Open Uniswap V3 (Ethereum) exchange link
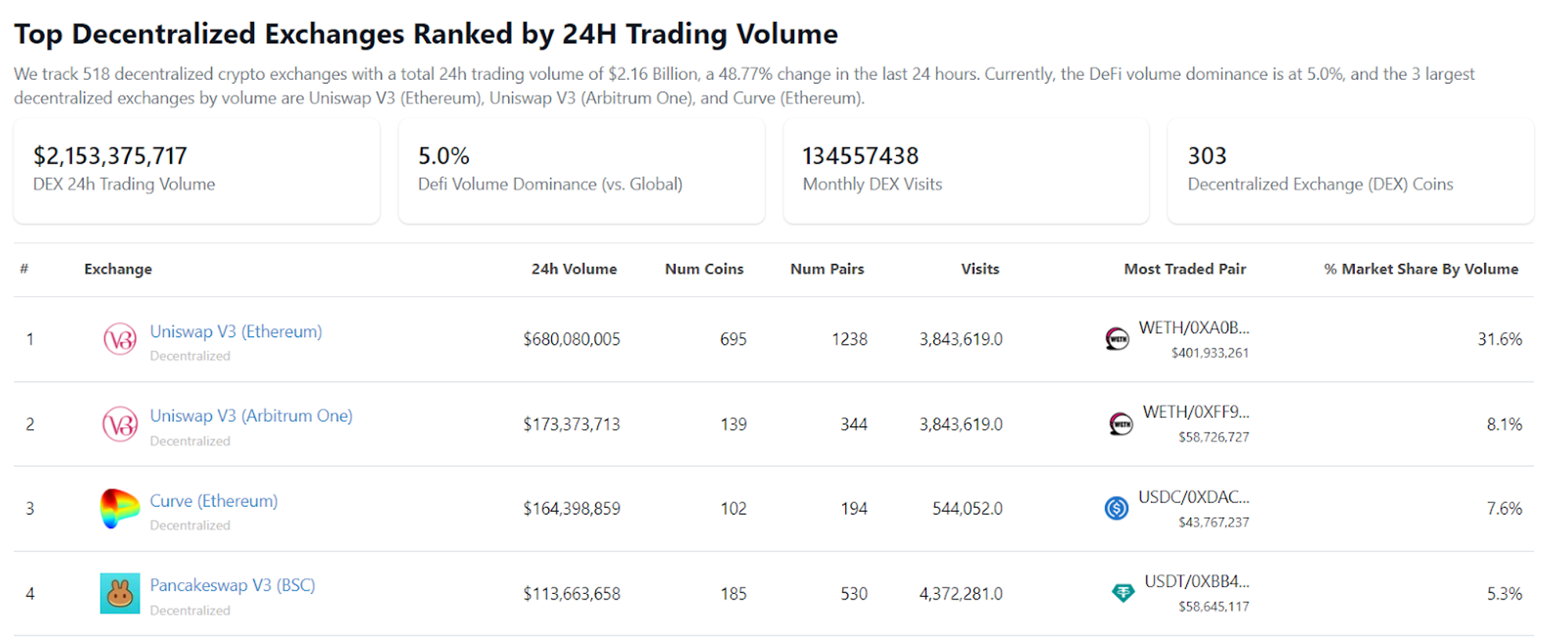The width and height of the screenshot is (1568, 637). click(236, 331)
